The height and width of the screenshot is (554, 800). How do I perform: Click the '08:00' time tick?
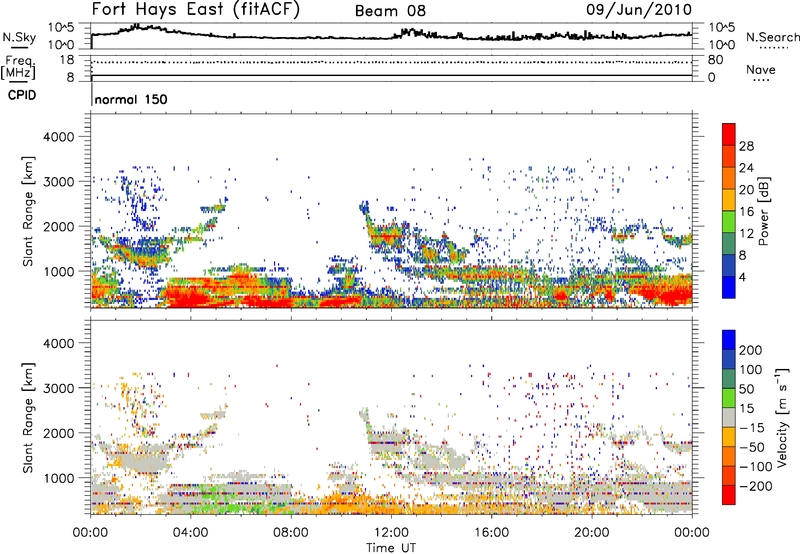pyautogui.click(x=291, y=533)
